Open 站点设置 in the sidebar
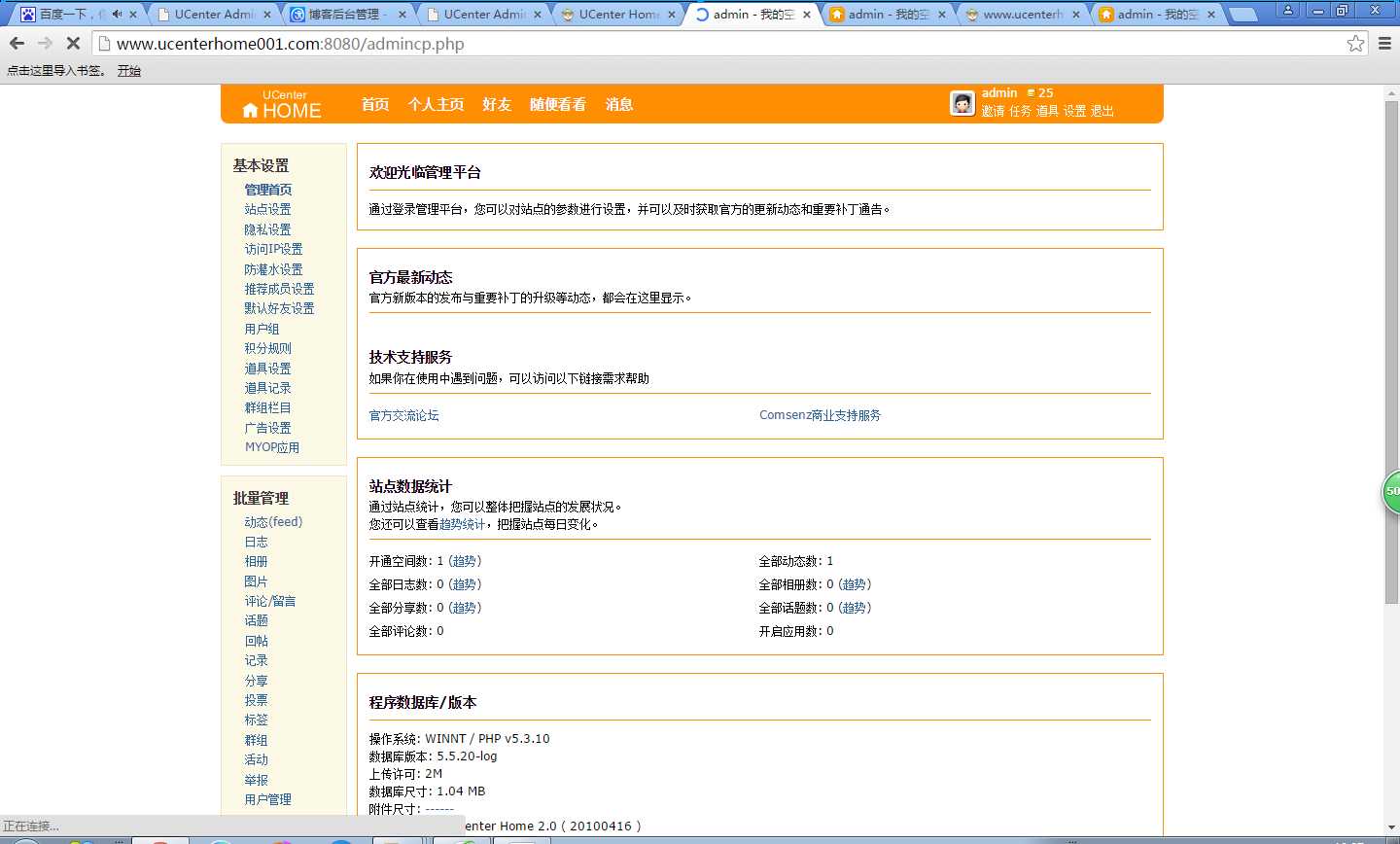Viewport: 1400px width, 844px height. 267,209
